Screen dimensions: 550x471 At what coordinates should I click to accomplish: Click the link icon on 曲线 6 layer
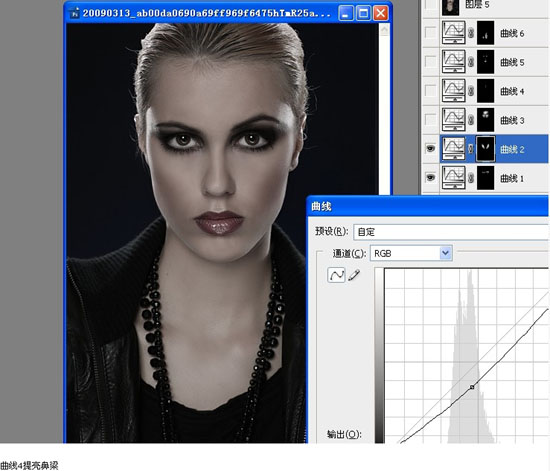click(x=471, y=33)
